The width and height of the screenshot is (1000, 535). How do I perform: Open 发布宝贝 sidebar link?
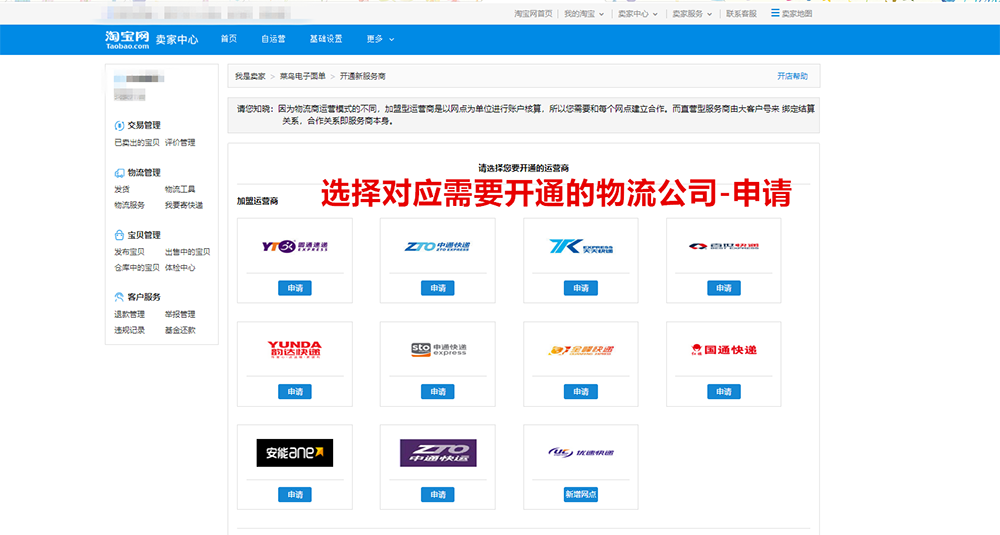(x=129, y=252)
